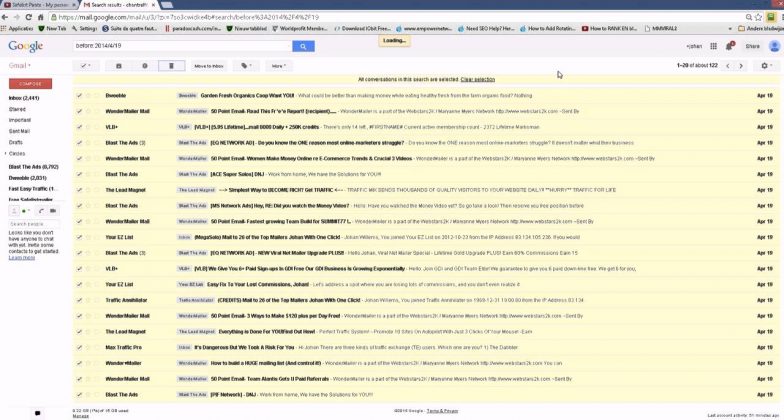The height and width of the screenshot is (420, 784).
Task: Uncheck the Traffic Annihilator email checkbox
Action: 79,300
